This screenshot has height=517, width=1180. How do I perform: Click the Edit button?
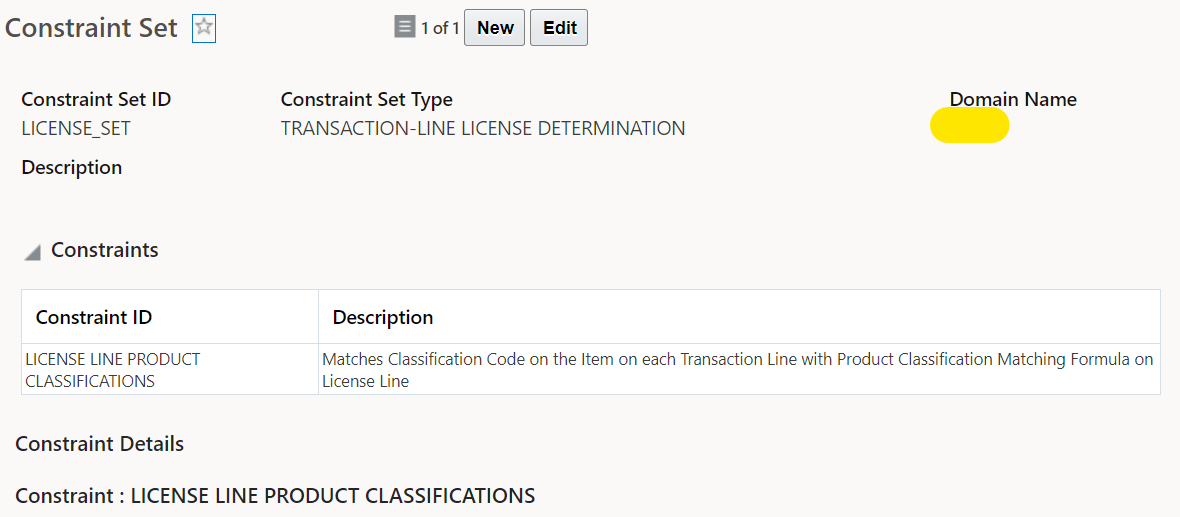(x=559, y=28)
